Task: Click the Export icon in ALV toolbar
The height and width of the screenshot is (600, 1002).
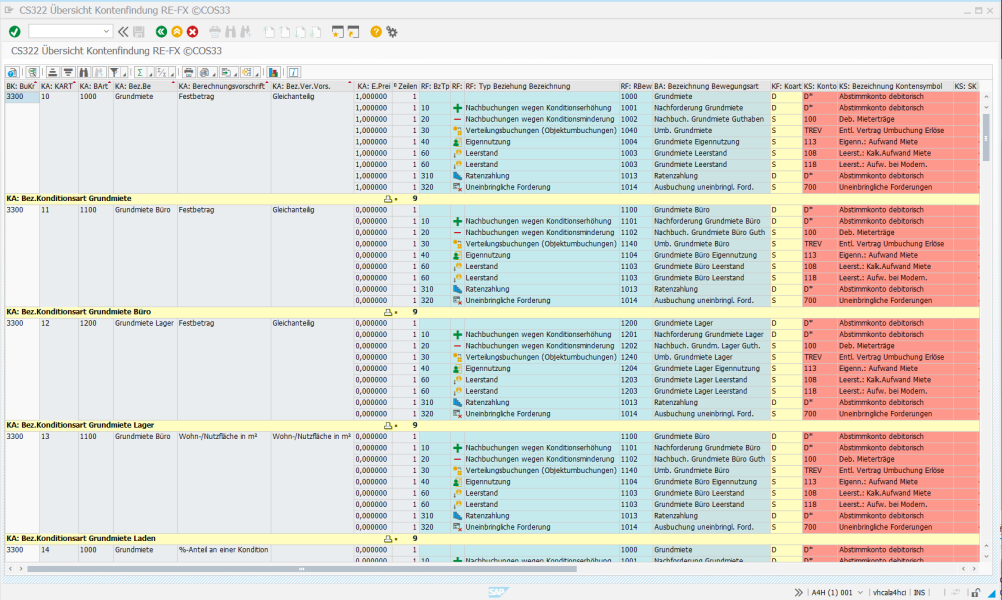Action: 226,72
